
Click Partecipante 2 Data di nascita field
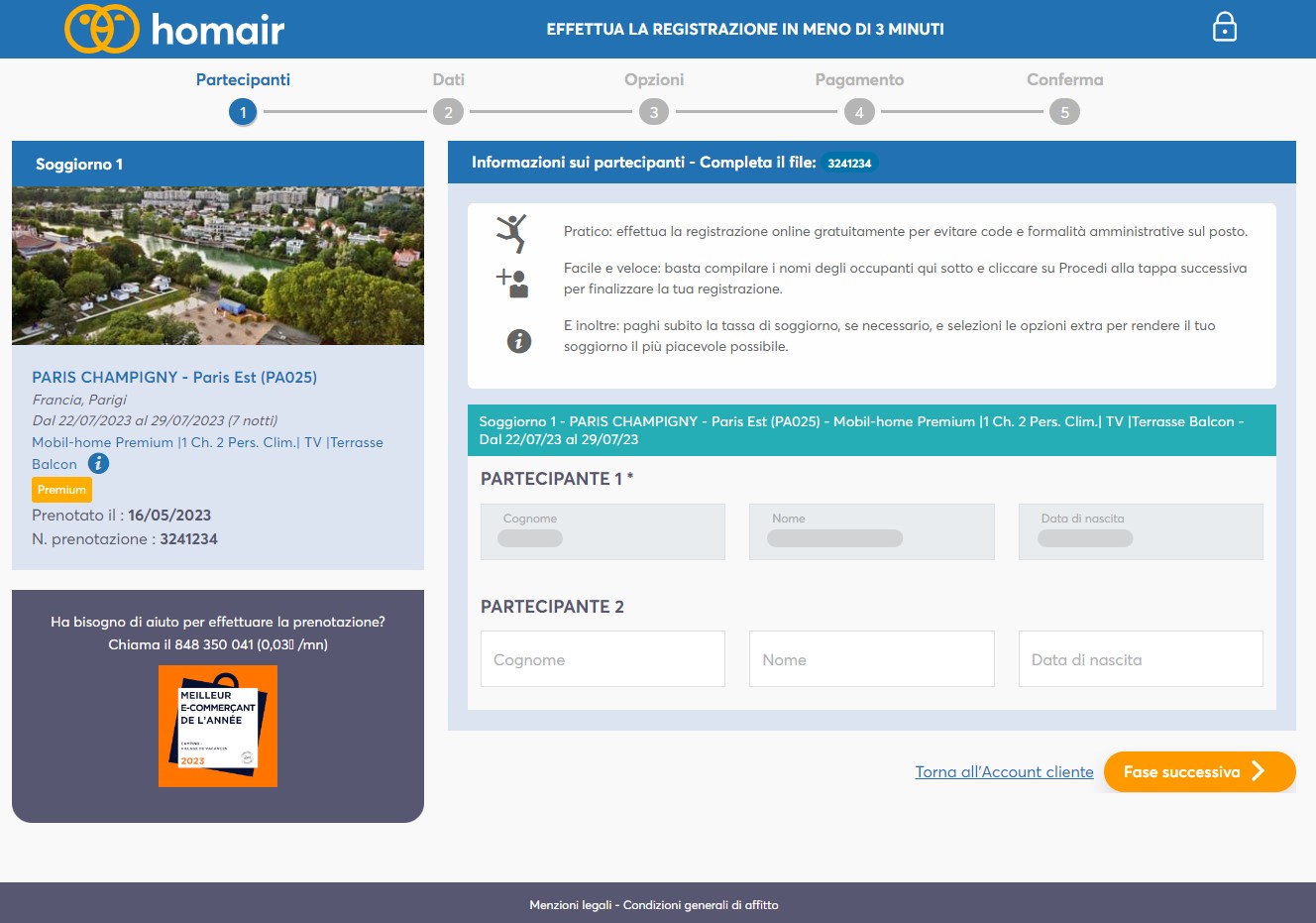(1140, 659)
